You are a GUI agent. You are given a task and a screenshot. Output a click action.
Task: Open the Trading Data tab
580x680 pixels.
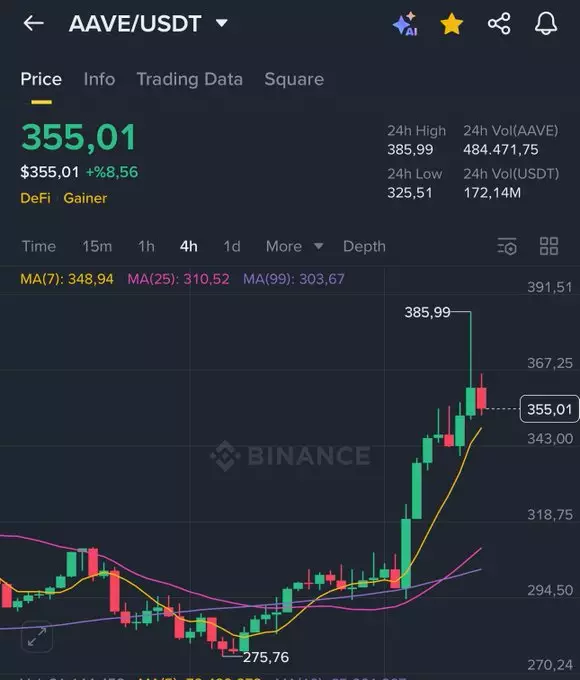point(190,79)
